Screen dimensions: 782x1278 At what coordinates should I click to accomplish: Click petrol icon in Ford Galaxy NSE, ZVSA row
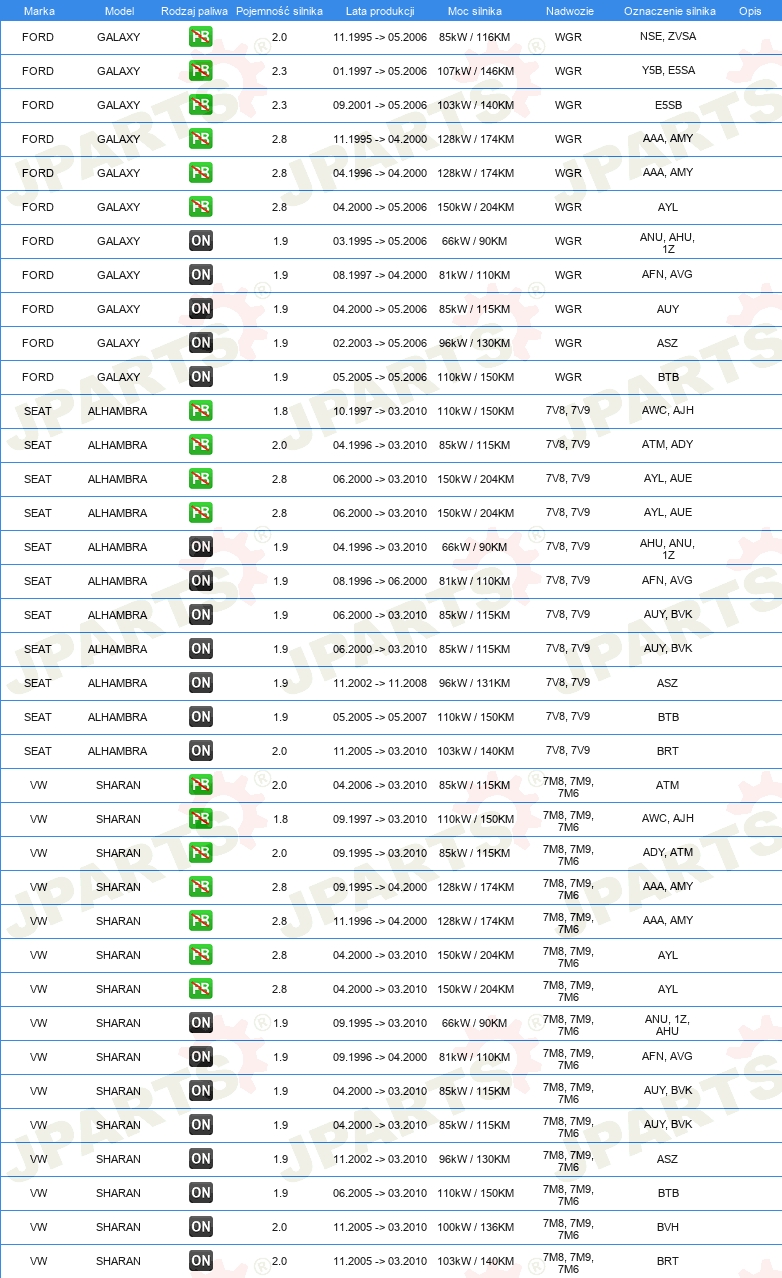pyautogui.click(x=201, y=37)
